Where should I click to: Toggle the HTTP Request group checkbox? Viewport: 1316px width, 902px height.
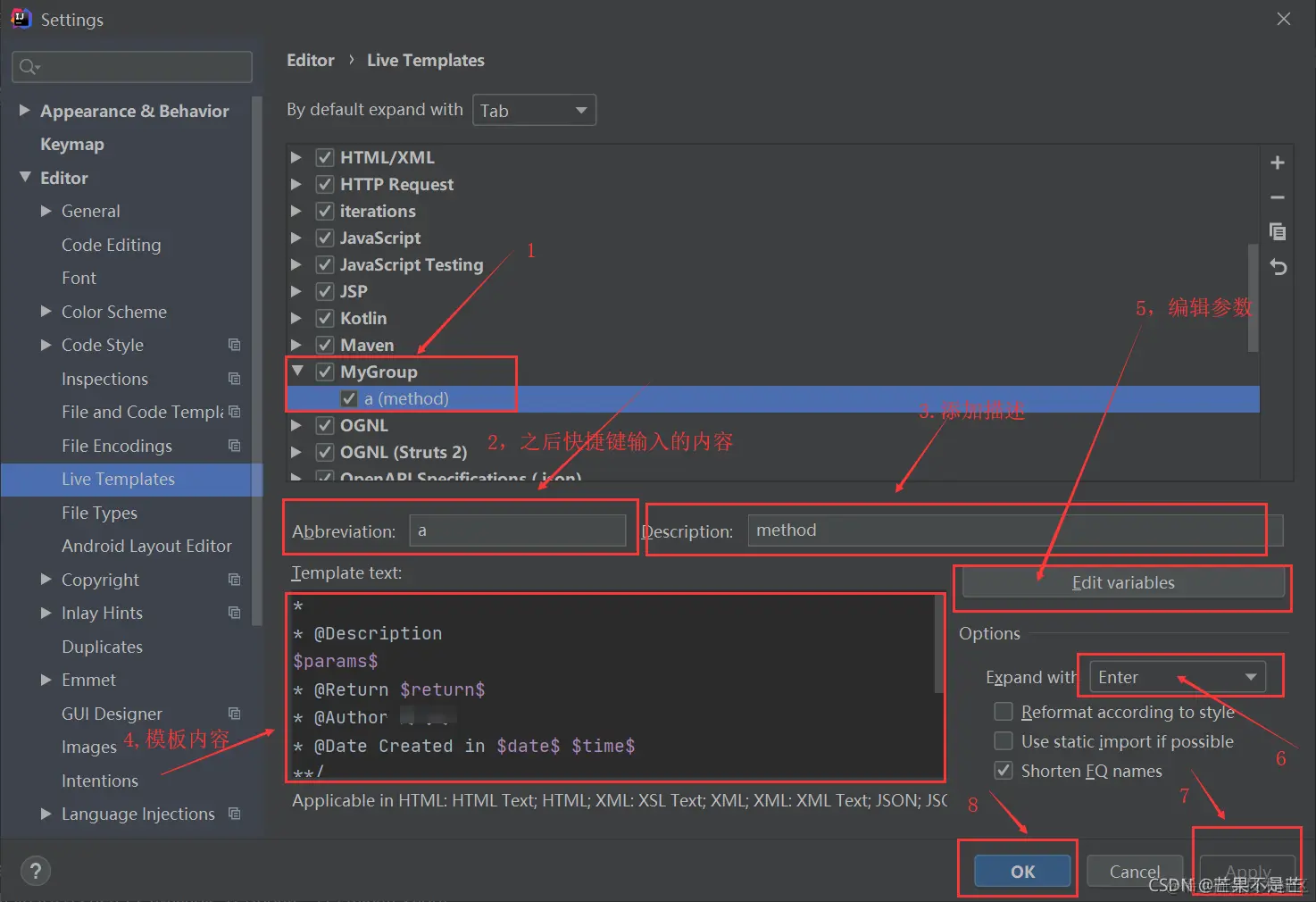click(x=325, y=184)
